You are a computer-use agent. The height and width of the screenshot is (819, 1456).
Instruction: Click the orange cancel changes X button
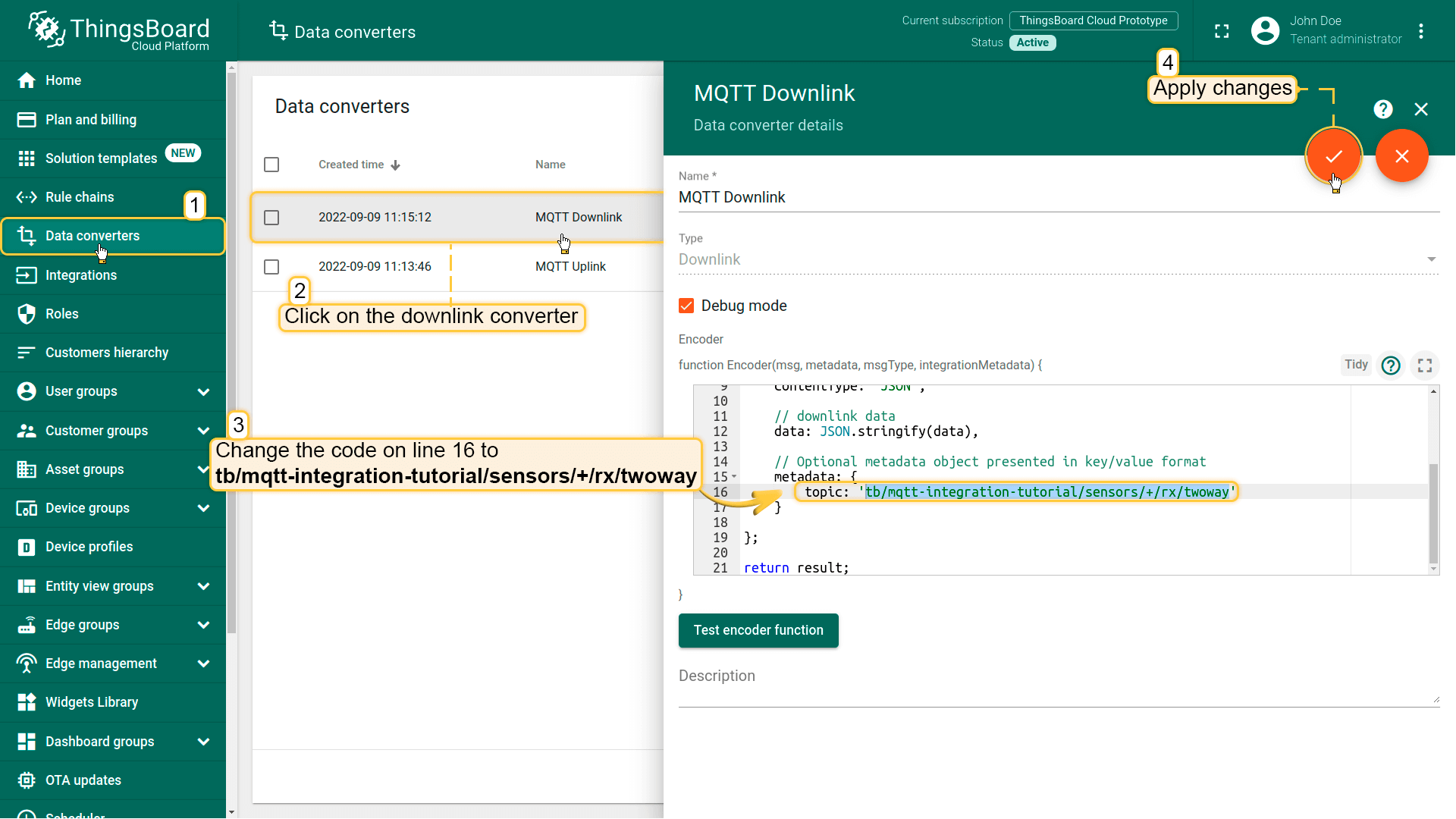click(1401, 156)
